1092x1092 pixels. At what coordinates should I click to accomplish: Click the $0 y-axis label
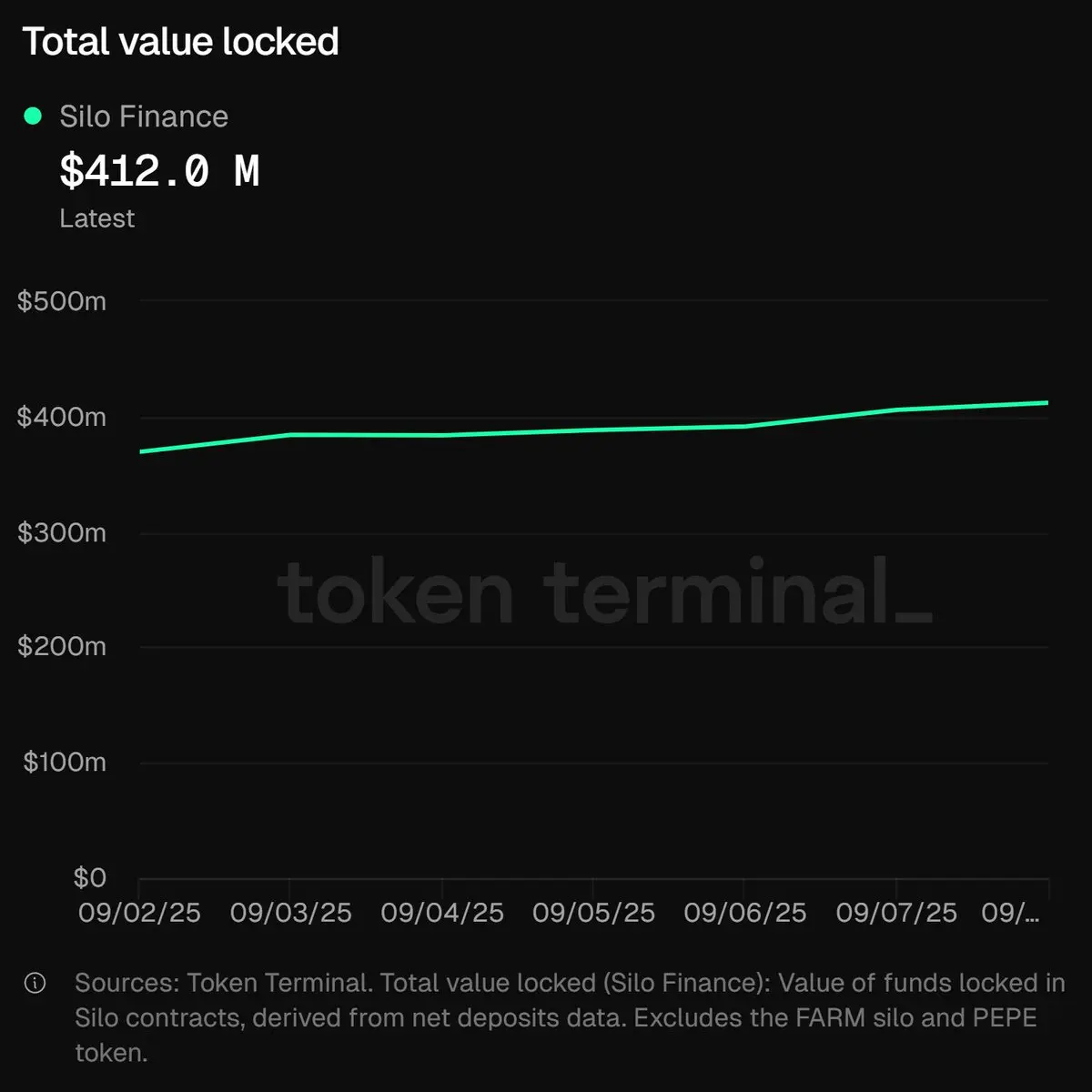[x=90, y=878]
